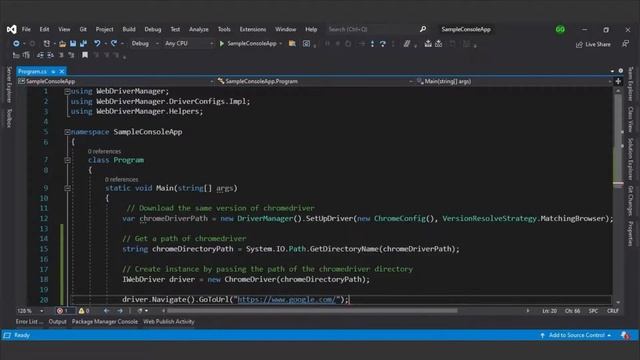Click the warning count triangle indicator
The width and height of the screenshot is (640, 360).
pyautogui.click(x=84, y=311)
